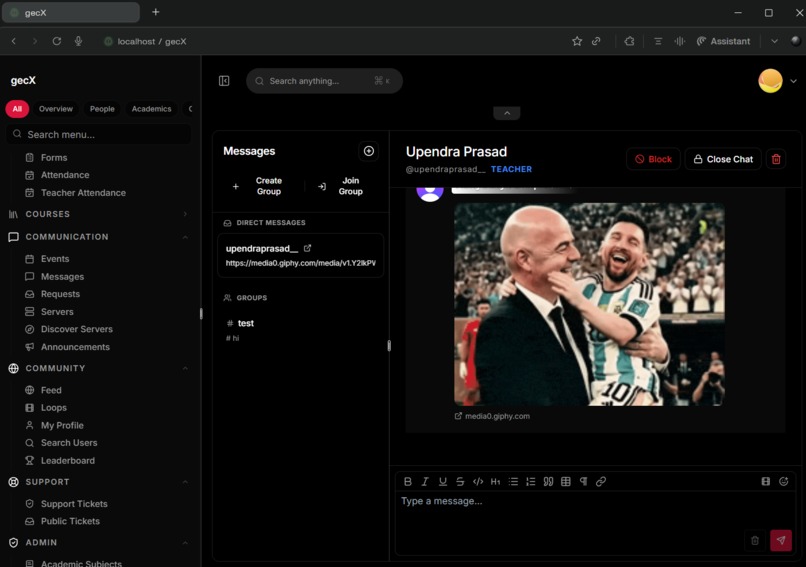Insert inline code with the code icon
806x567 pixels.
pyautogui.click(x=478, y=482)
